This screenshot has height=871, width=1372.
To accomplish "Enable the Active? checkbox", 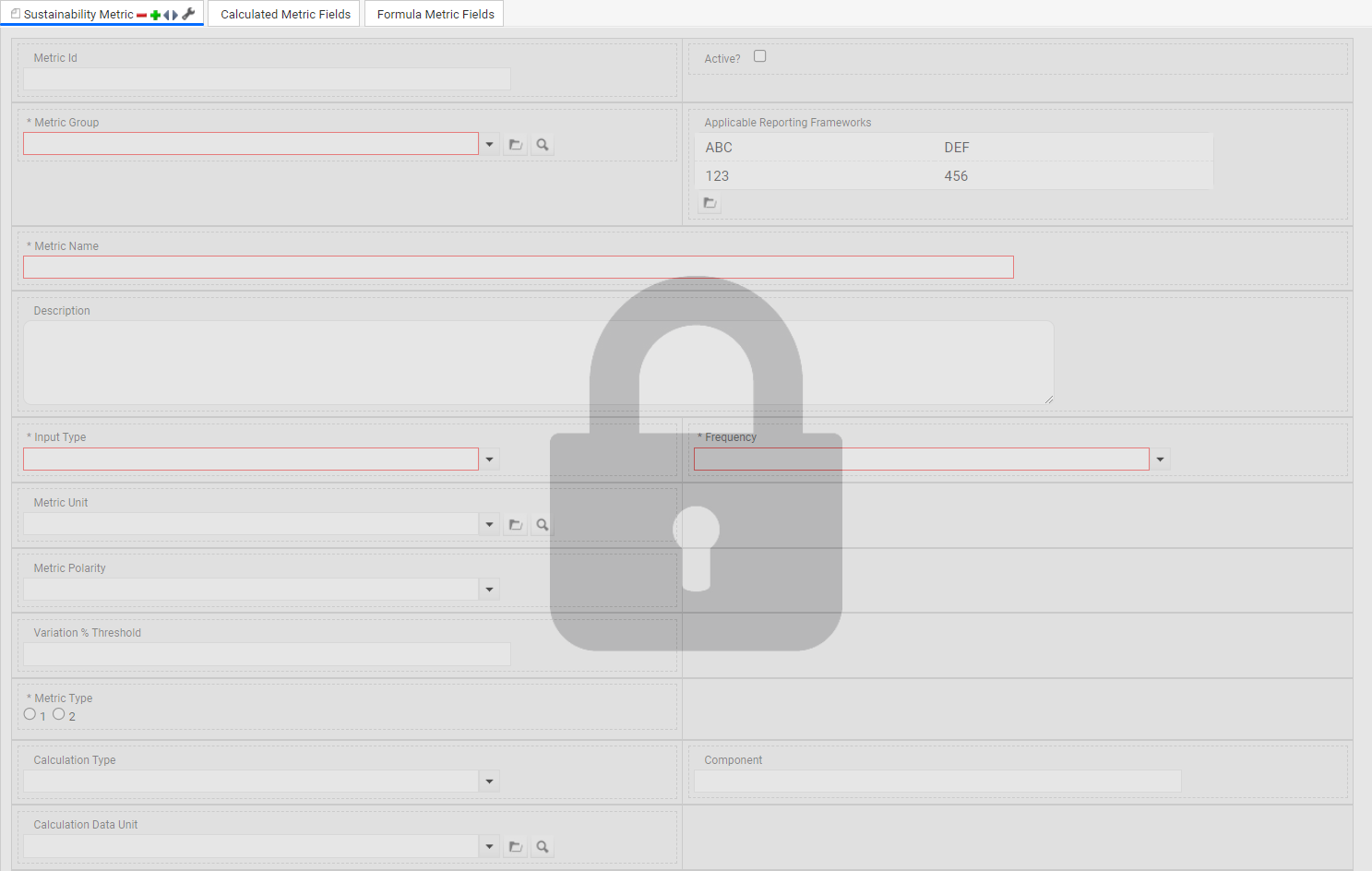I will [x=759, y=55].
